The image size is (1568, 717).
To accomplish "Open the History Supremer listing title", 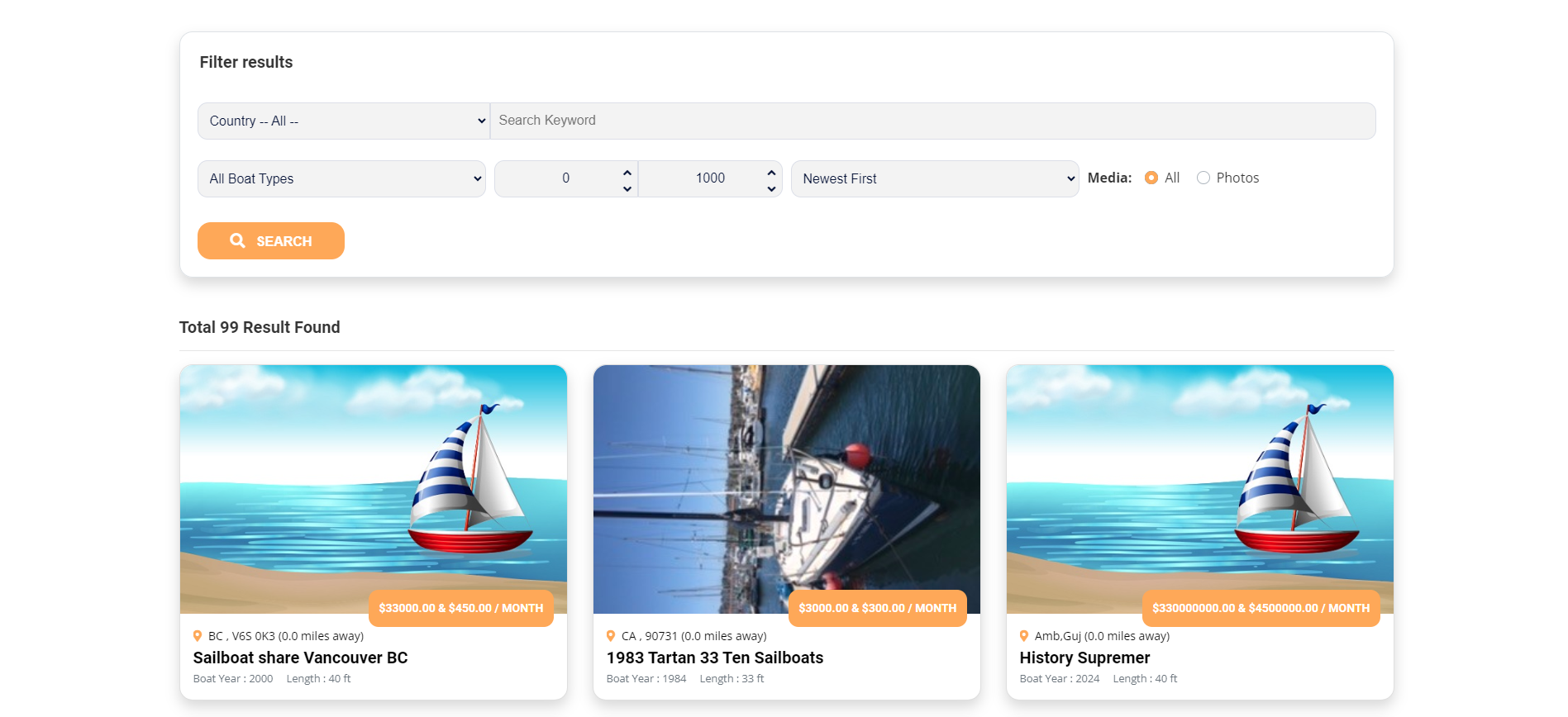I will [x=1084, y=658].
